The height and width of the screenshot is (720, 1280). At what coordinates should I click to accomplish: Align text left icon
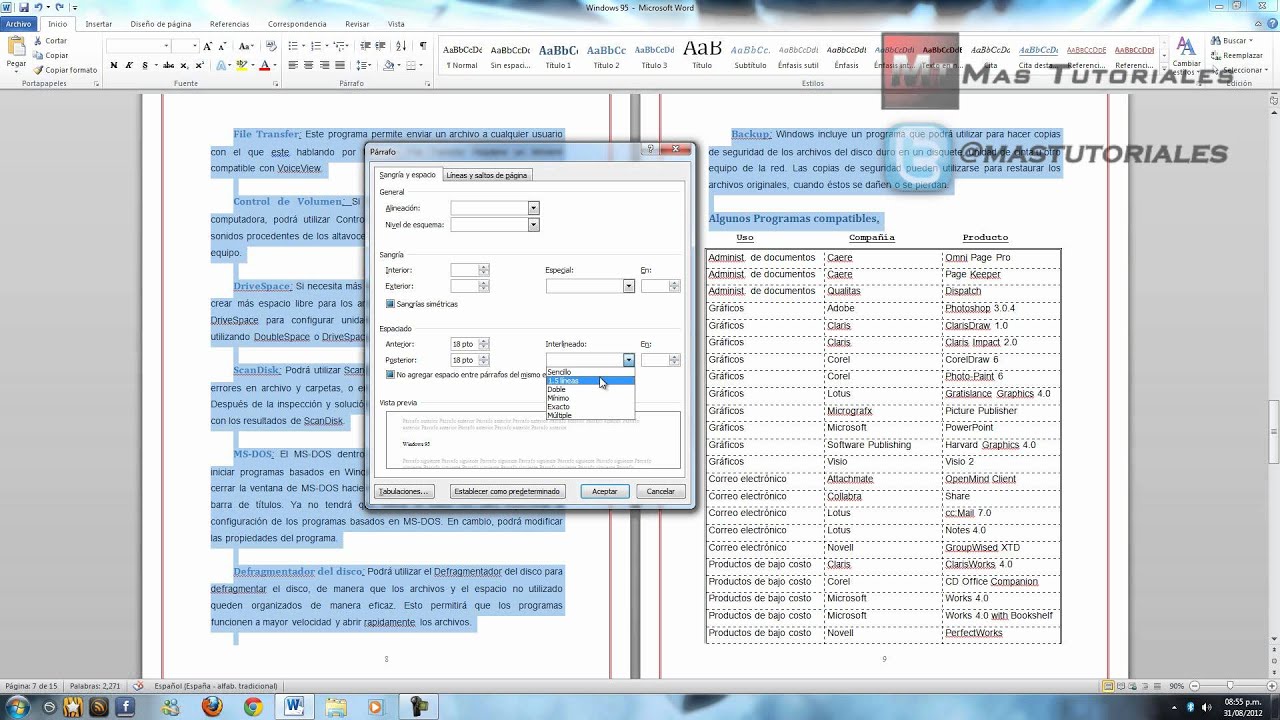(x=293, y=65)
